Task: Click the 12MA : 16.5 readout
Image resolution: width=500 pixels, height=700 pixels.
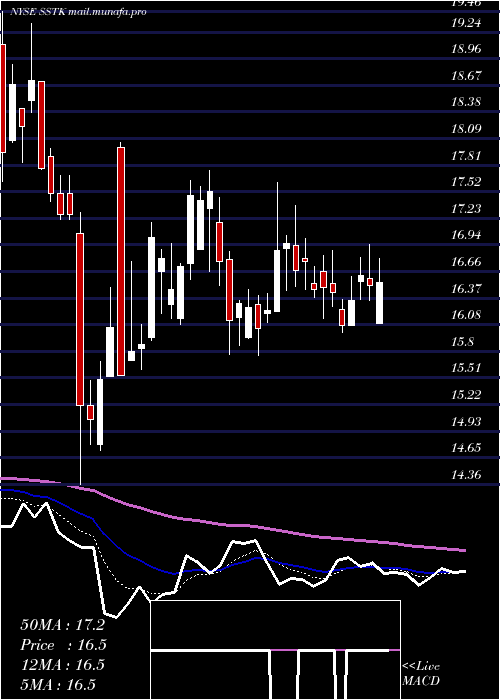Action: (x=62, y=664)
